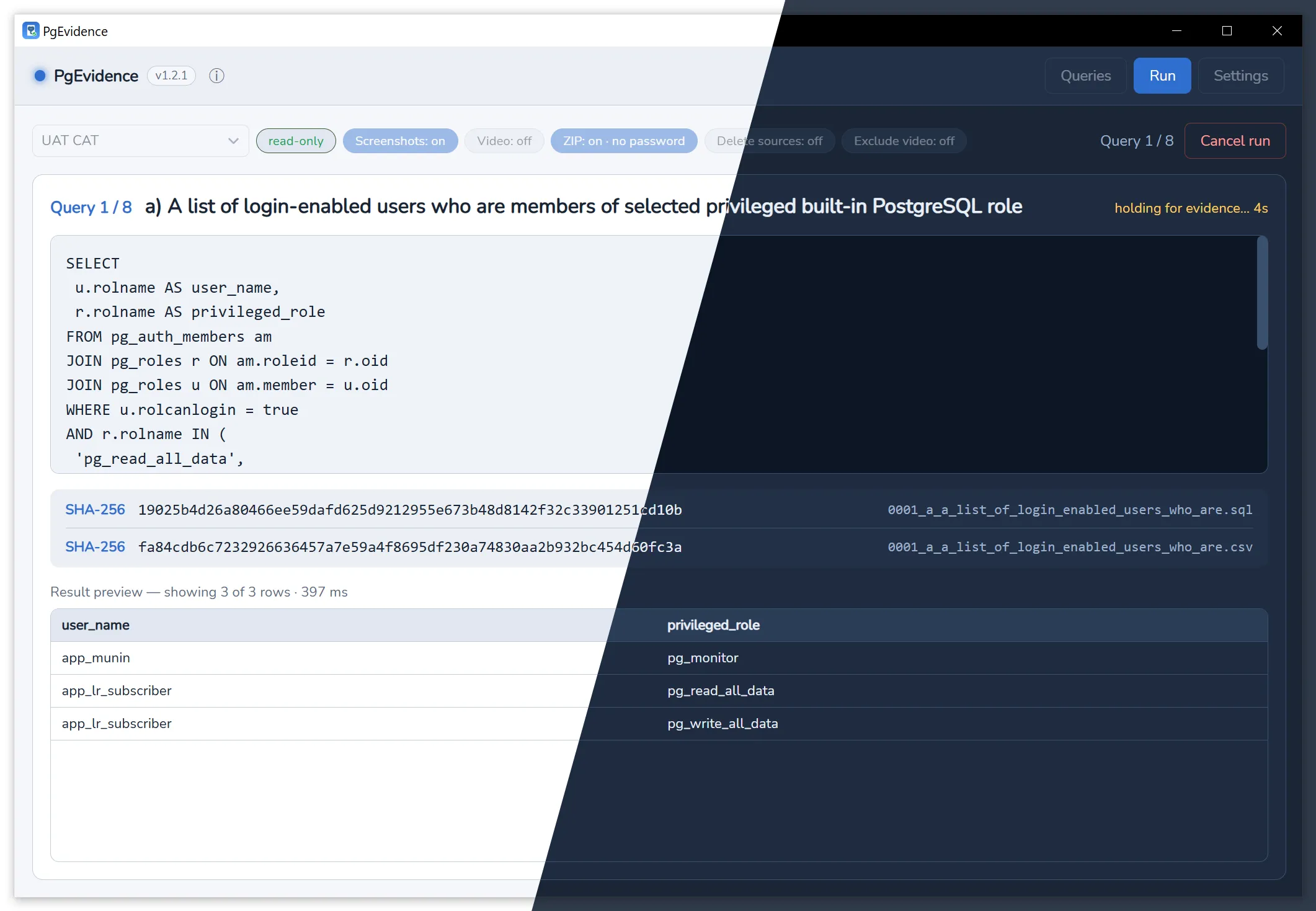Image resolution: width=1316 pixels, height=911 pixels.
Task: Open the UAT CAT connection dropdown
Action: (141, 141)
